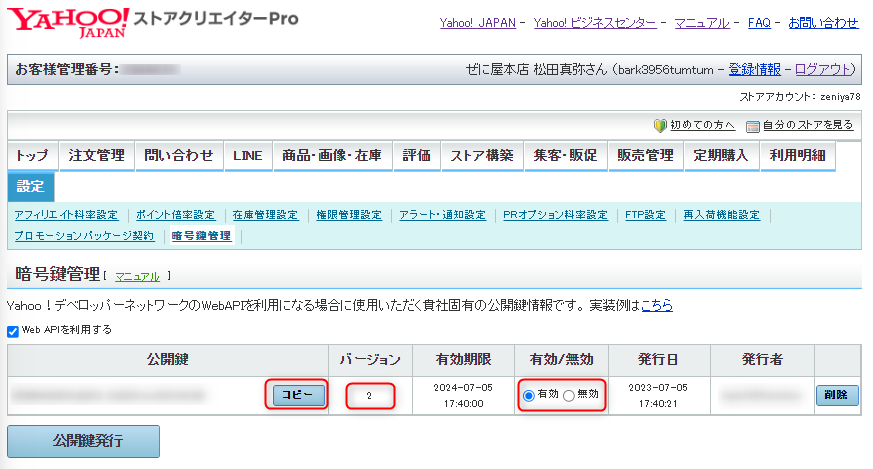Click the 削除 button in key row

coord(837,395)
